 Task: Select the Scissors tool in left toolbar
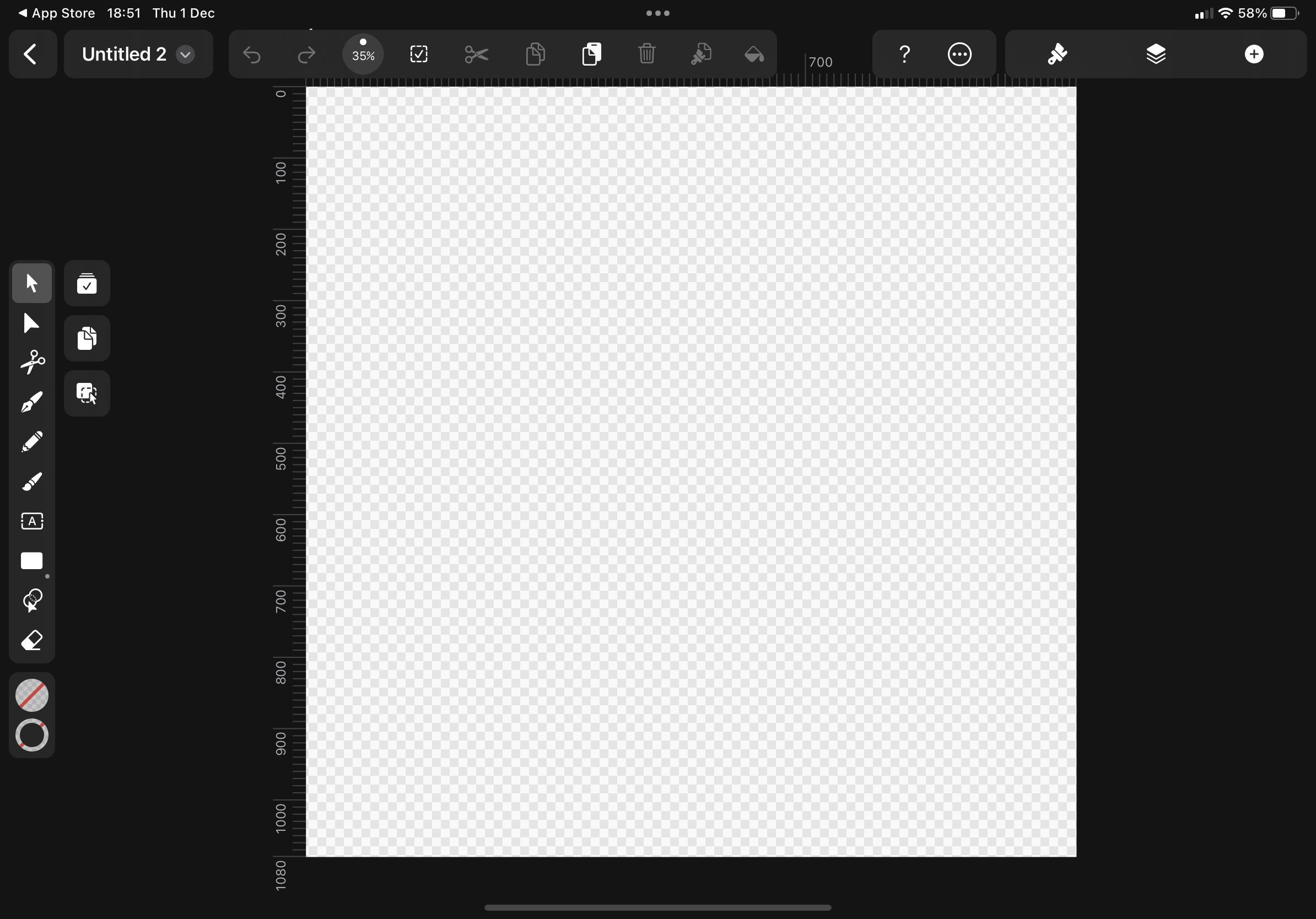point(32,363)
